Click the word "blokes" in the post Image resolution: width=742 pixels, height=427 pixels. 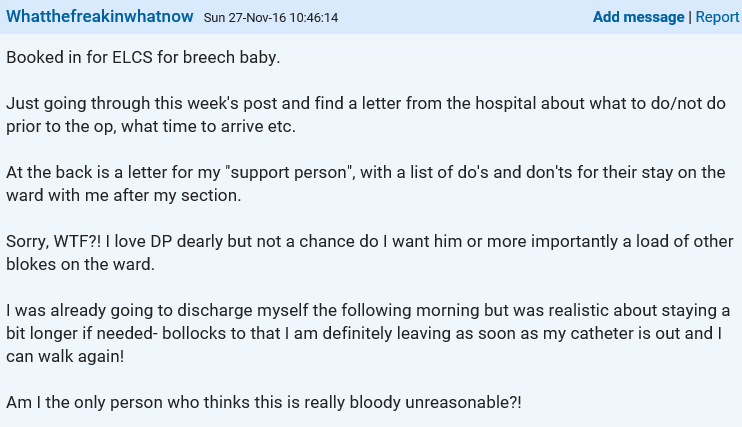pos(31,265)
